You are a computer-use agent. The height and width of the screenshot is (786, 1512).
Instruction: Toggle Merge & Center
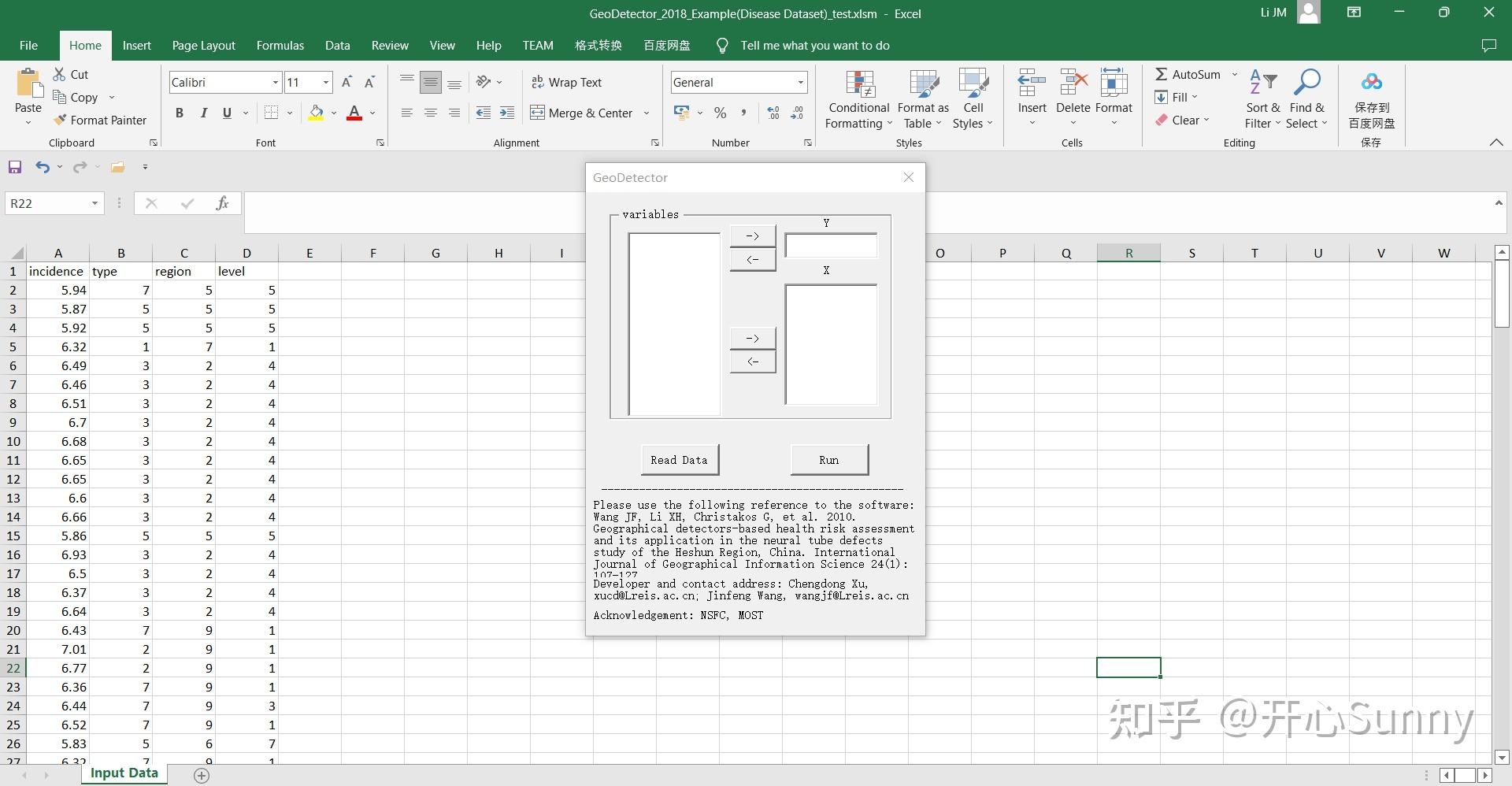click(581, 113)
